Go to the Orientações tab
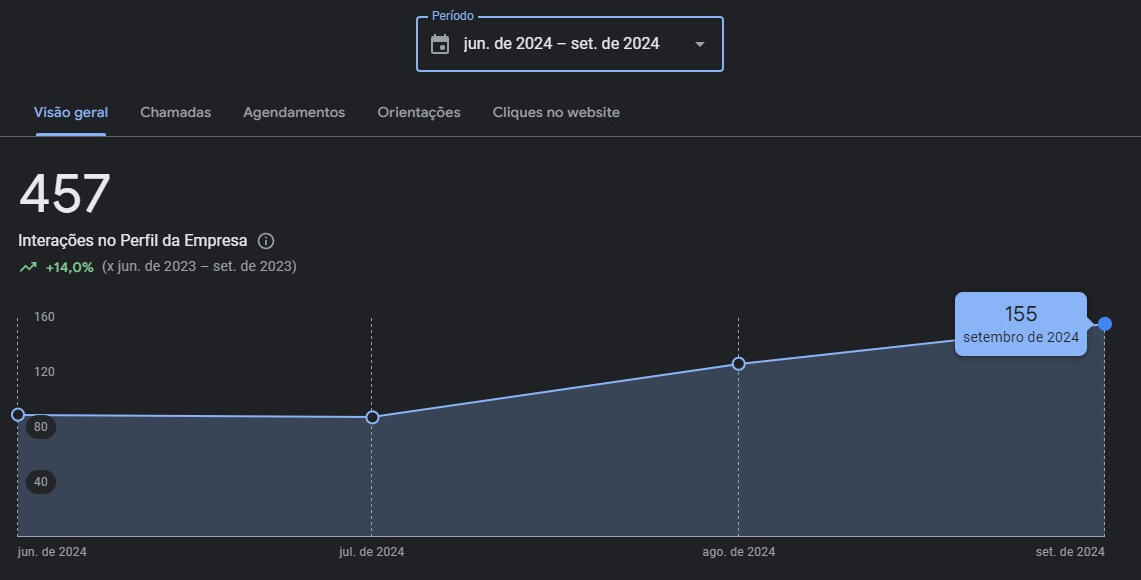The height and width of the screenshot is (580, 1141). point(419,113)
